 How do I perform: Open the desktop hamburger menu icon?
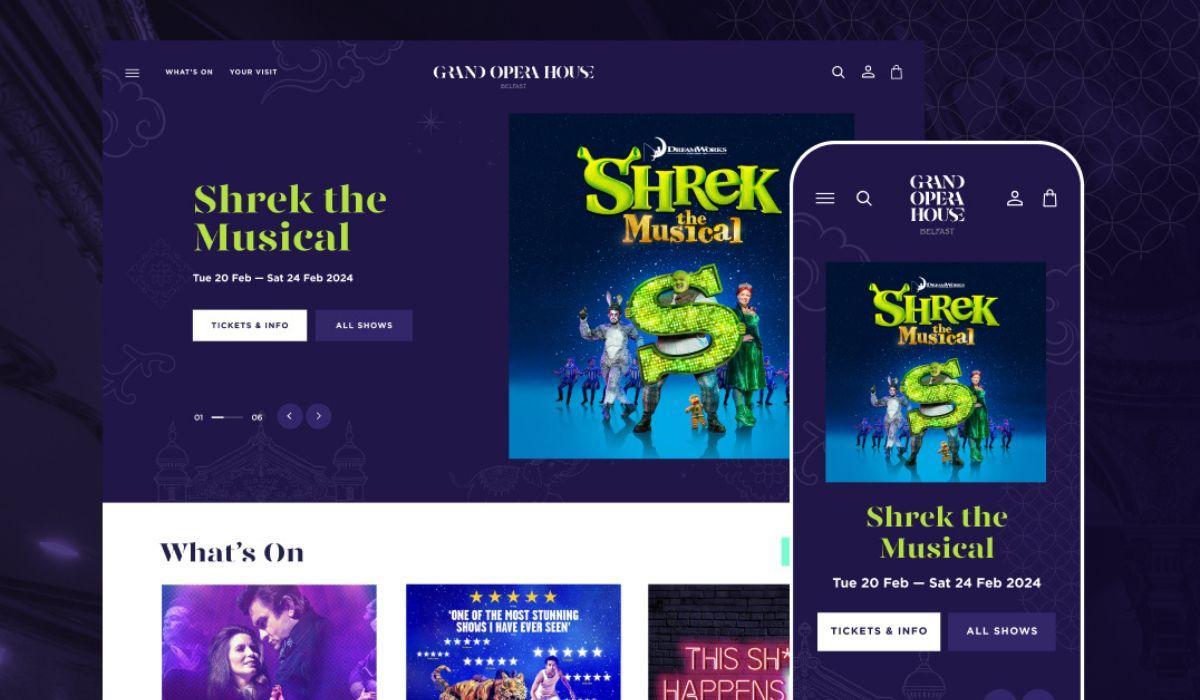(x=132, y=73)
